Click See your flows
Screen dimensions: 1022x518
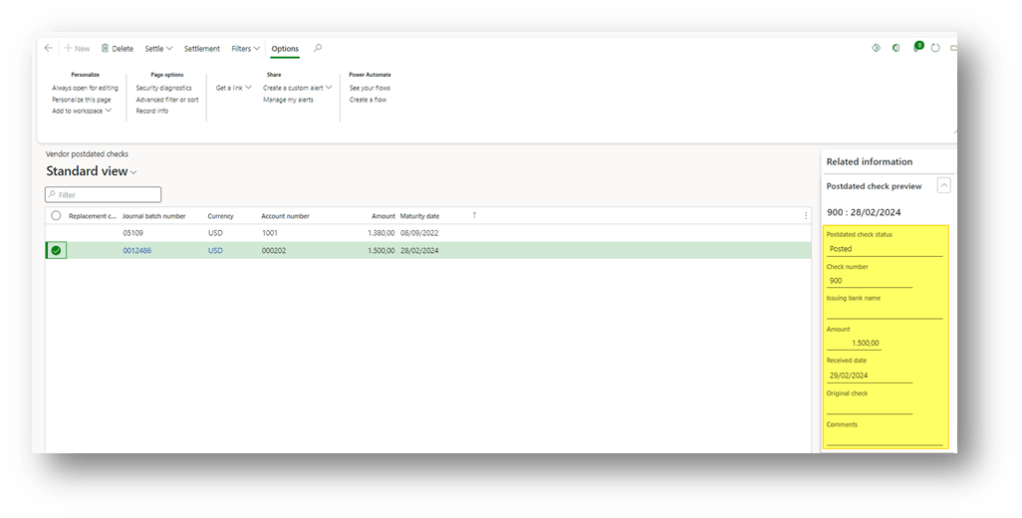click(370, 87)
